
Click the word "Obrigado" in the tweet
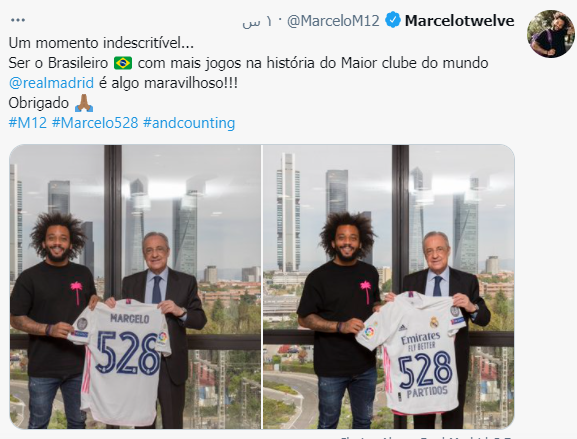tap(39, 103)
